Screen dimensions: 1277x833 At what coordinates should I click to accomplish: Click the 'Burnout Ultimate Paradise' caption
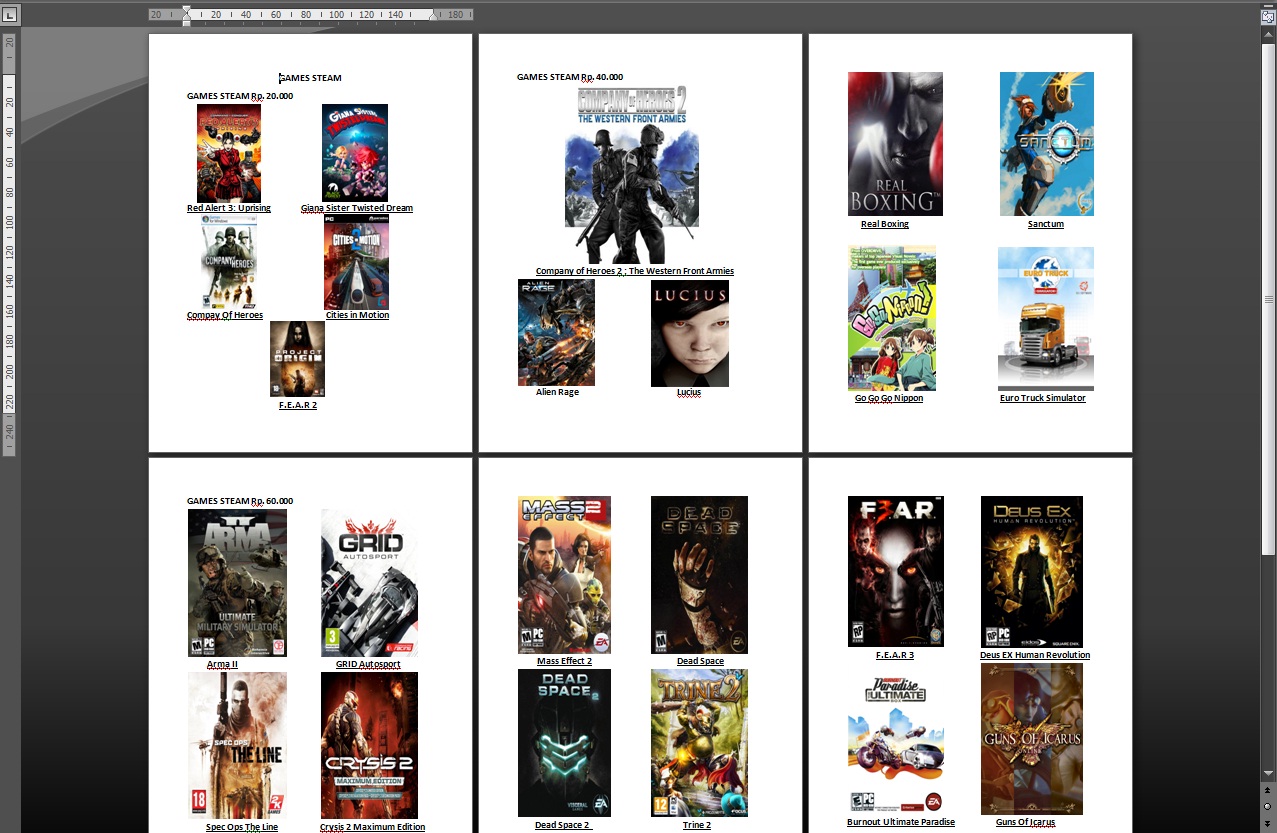pyautogui.click(x=901, y=822)
